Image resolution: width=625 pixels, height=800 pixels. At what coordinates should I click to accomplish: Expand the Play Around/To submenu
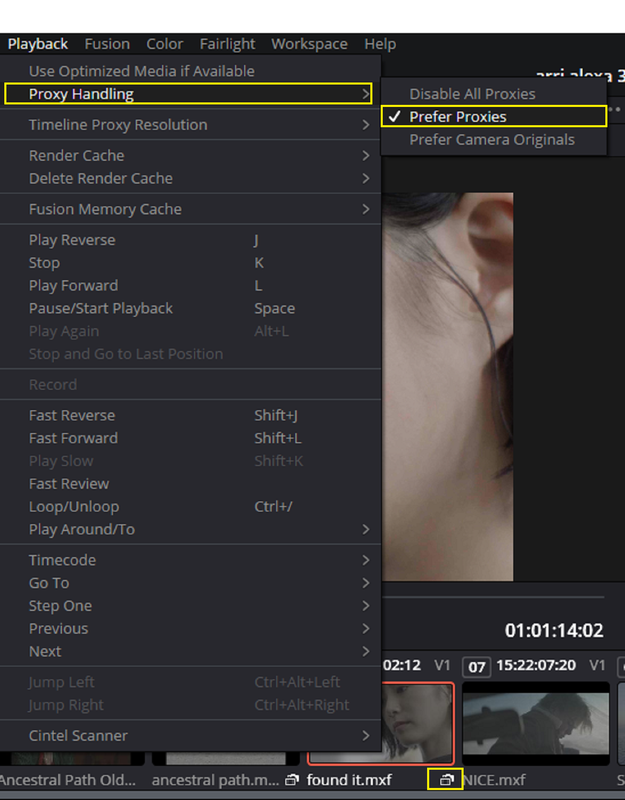click(190, 529)
